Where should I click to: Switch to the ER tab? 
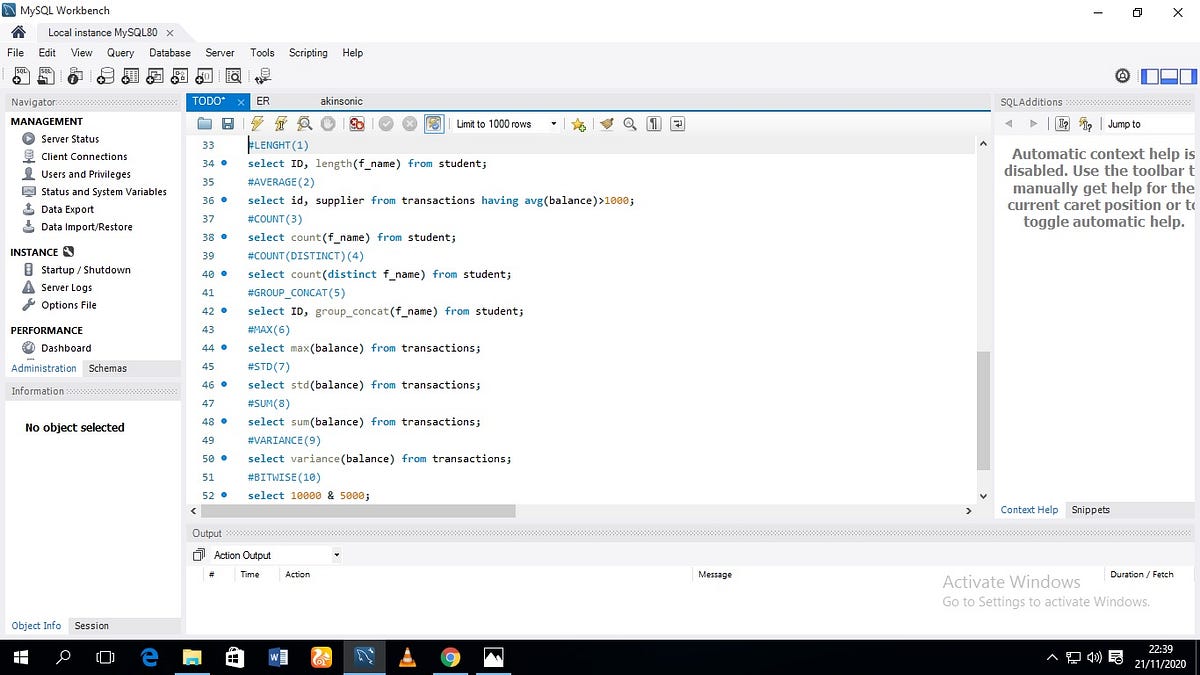tap(262, 101)
